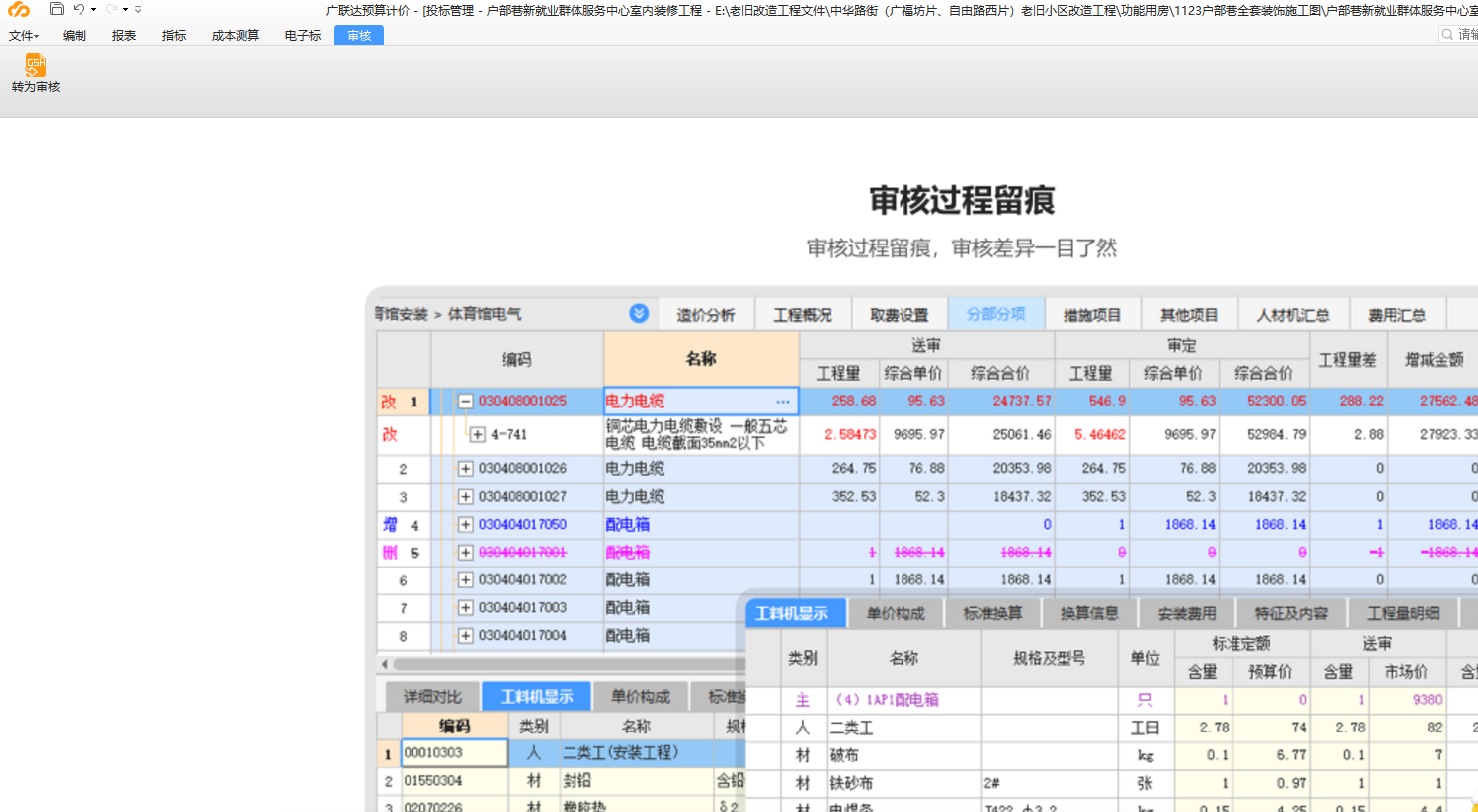Click the 审核过程留痕 heading text
The width and height of the screenshot is (1478, 812).
pos(961,200)
